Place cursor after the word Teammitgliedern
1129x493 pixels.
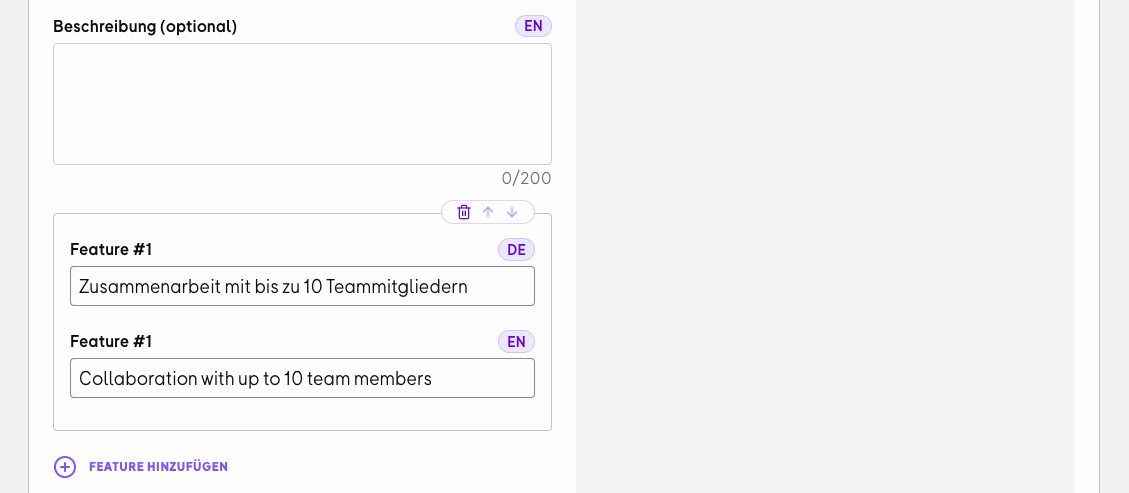click(x=469, y=286)
